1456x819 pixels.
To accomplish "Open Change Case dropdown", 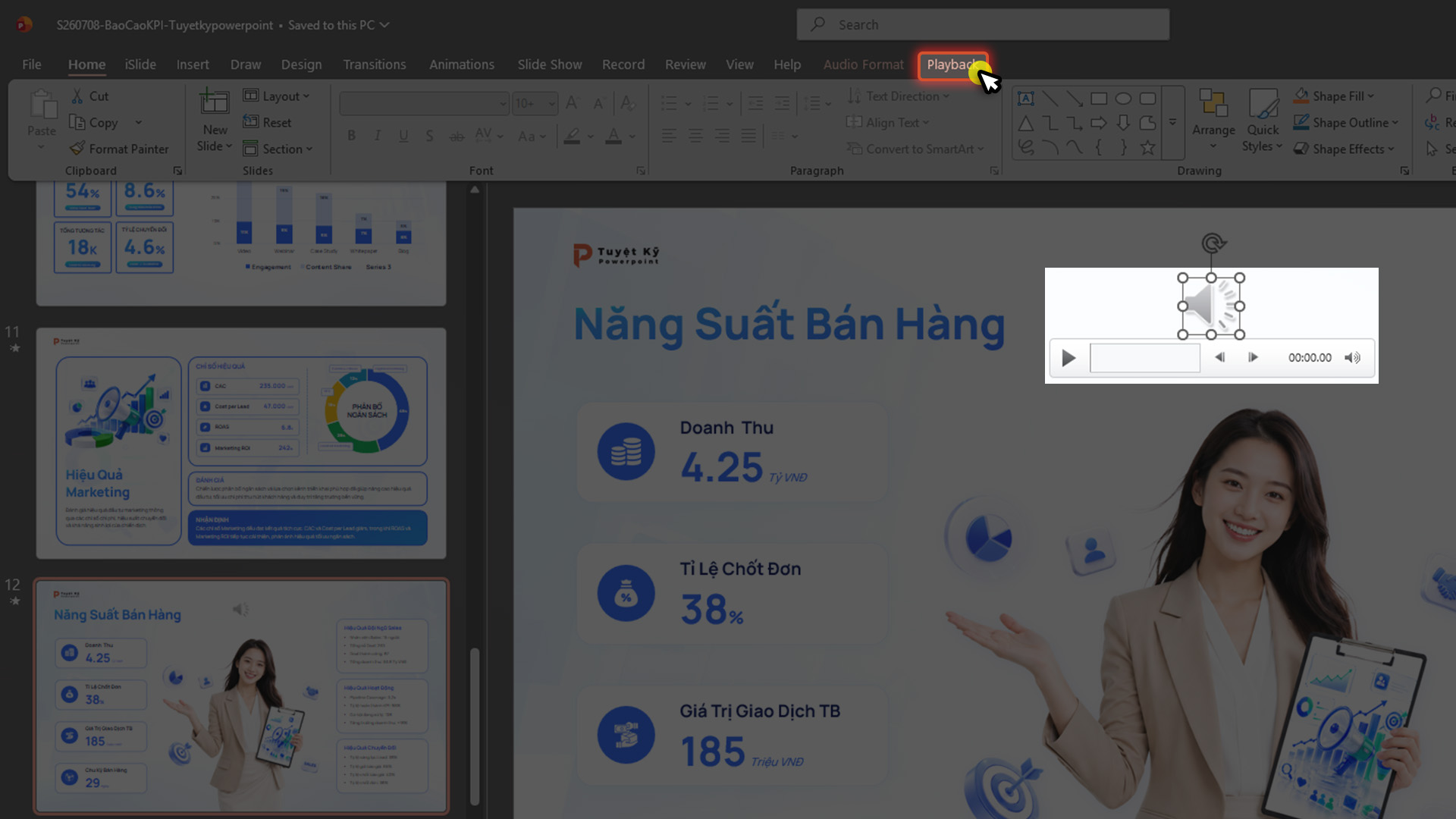I will [532, 136].
